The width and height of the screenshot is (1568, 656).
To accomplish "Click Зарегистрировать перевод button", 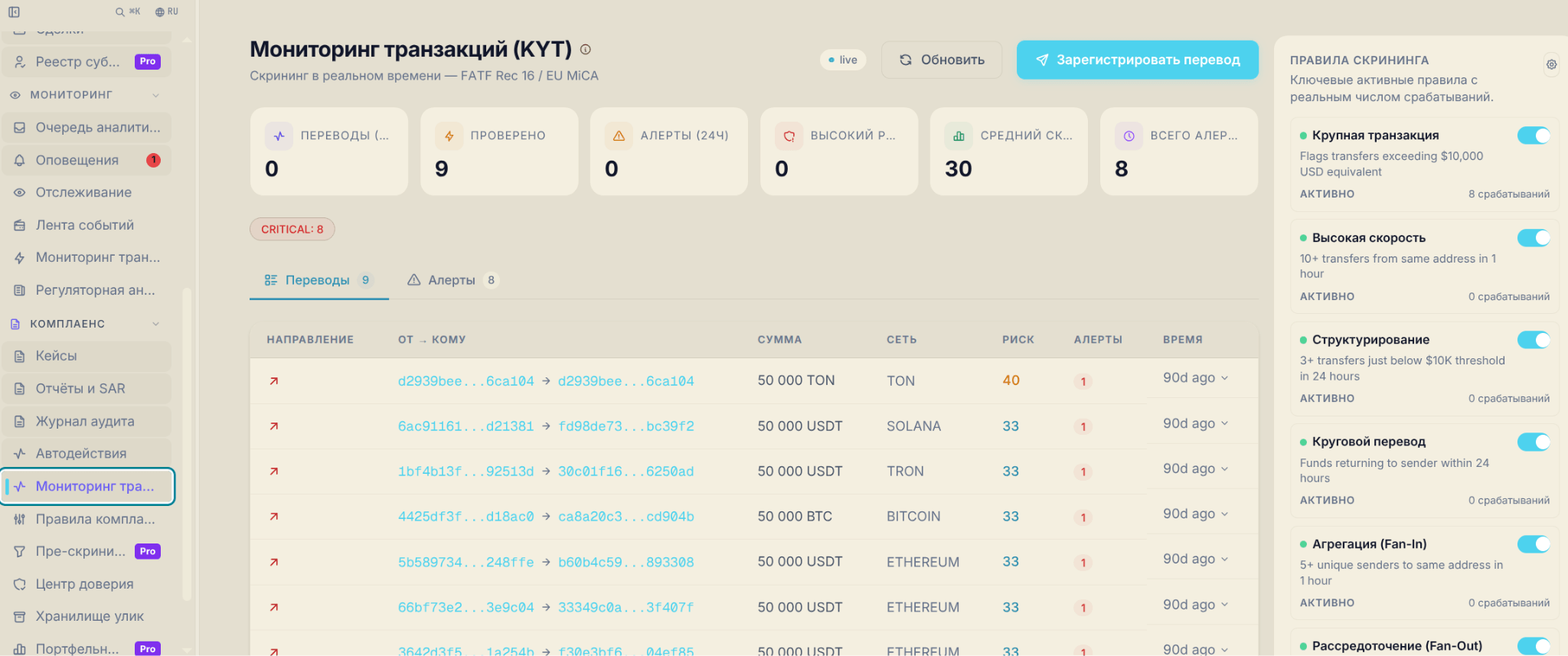I will [1138, 60].
